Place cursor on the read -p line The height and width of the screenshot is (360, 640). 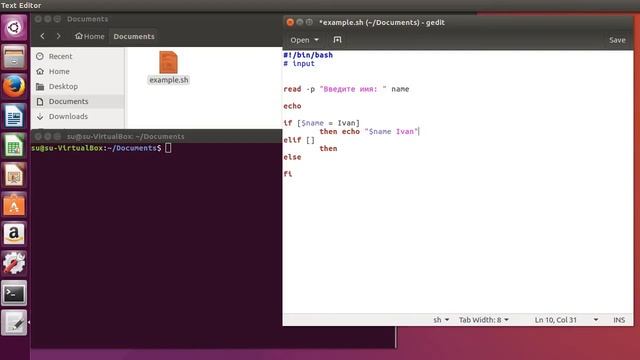(x=346, y=89)
